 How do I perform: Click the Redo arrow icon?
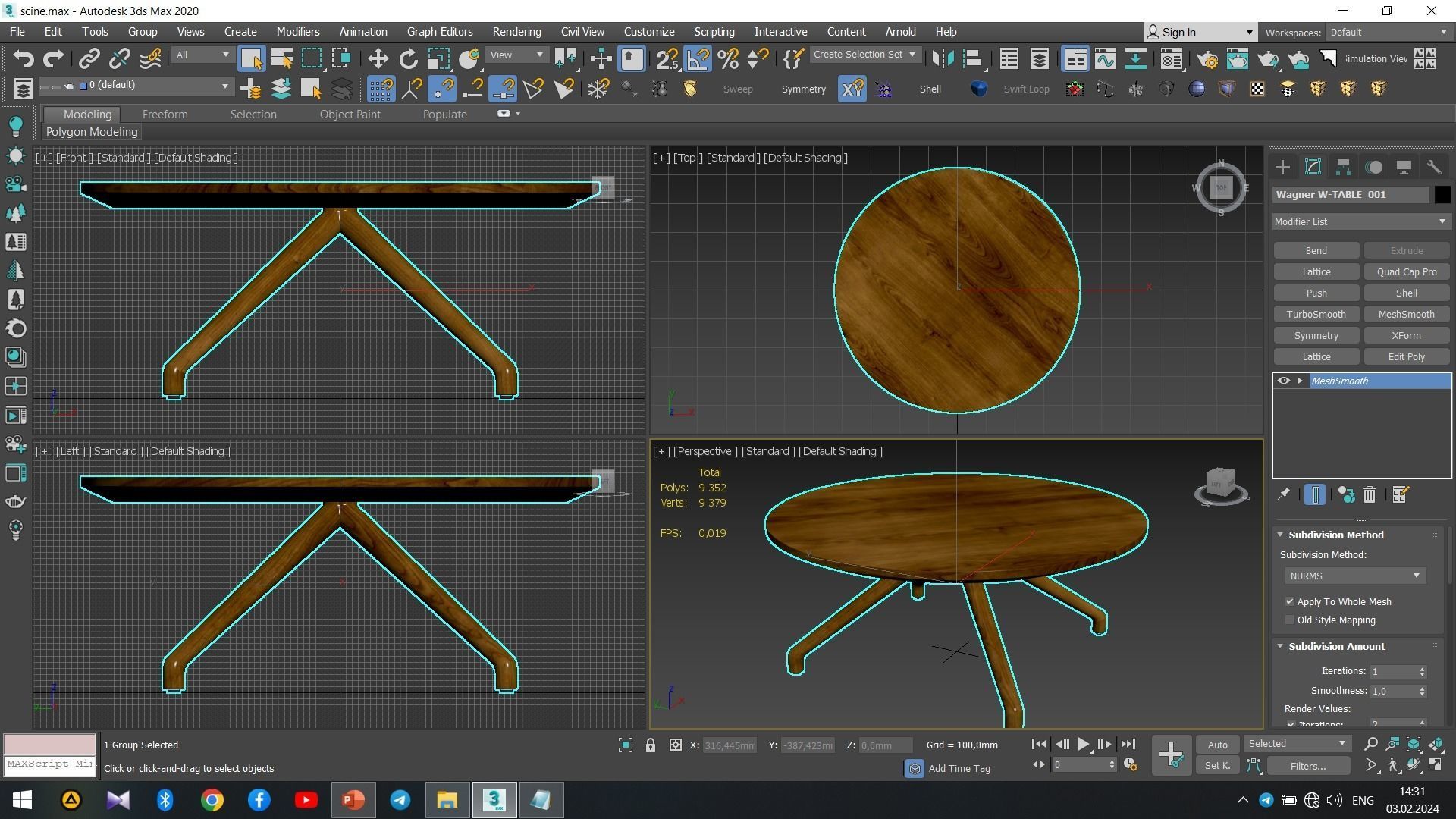click(x=53, y=58)
